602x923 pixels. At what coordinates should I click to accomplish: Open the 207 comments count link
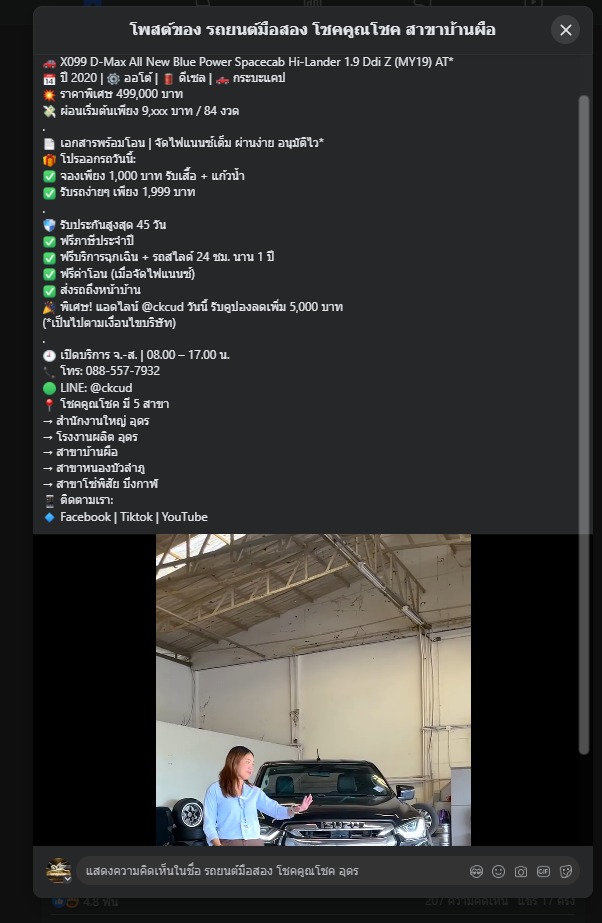pos(466,901)
